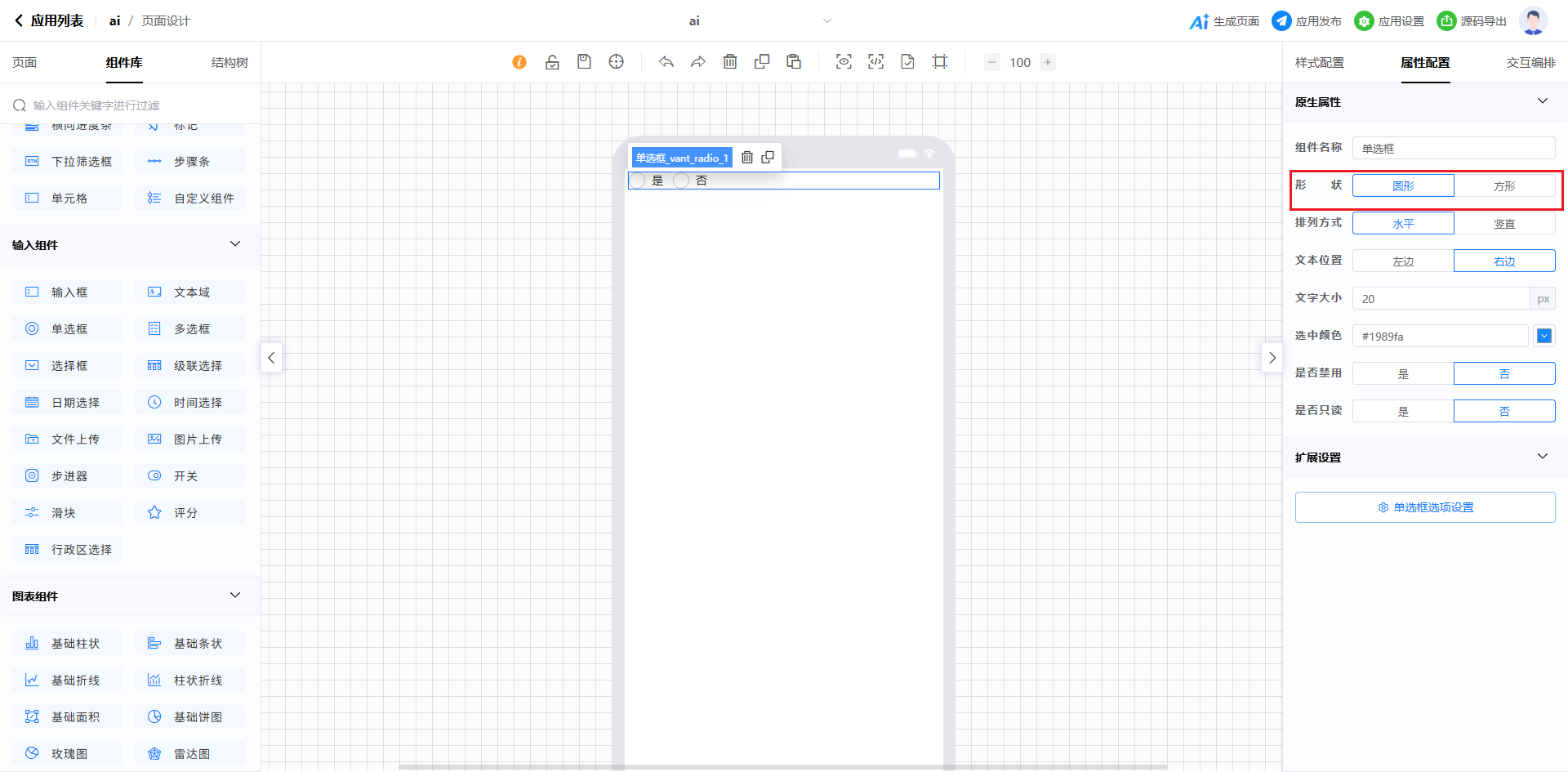Click the paste clipboard icon in the toolbar

tap(794, 62)
